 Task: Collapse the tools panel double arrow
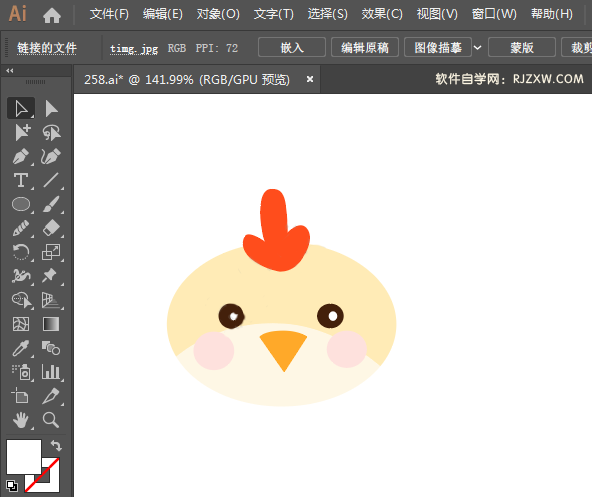[10, 71]
